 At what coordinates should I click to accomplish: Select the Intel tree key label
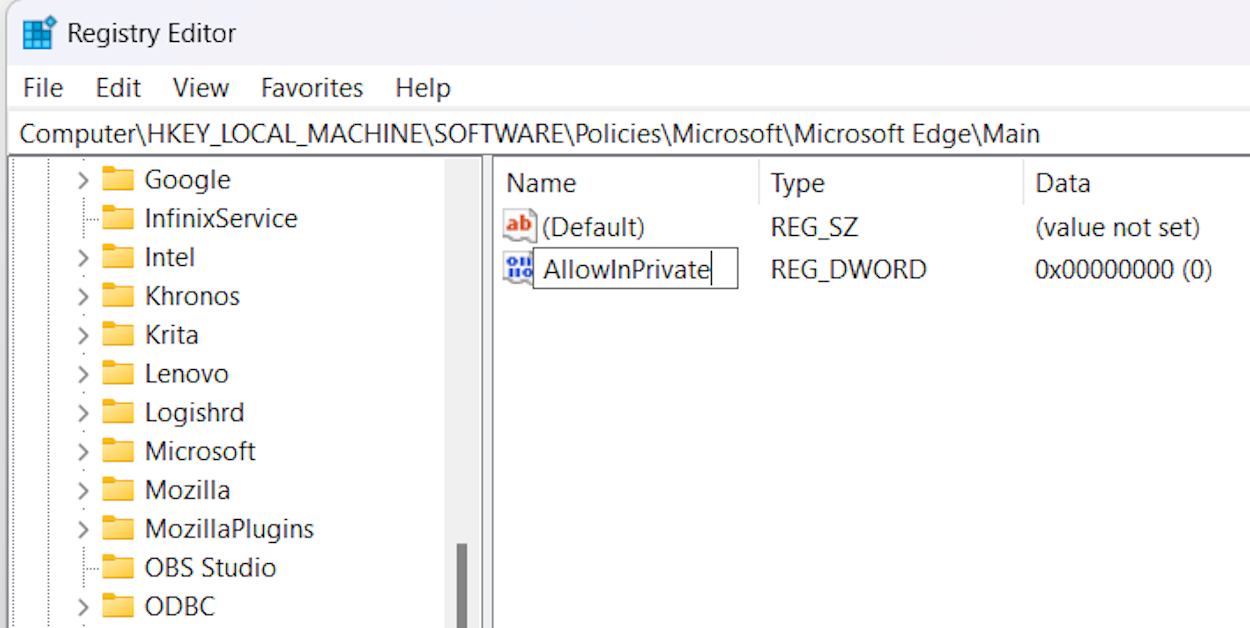pyautogui.click(x=170, y=257)
